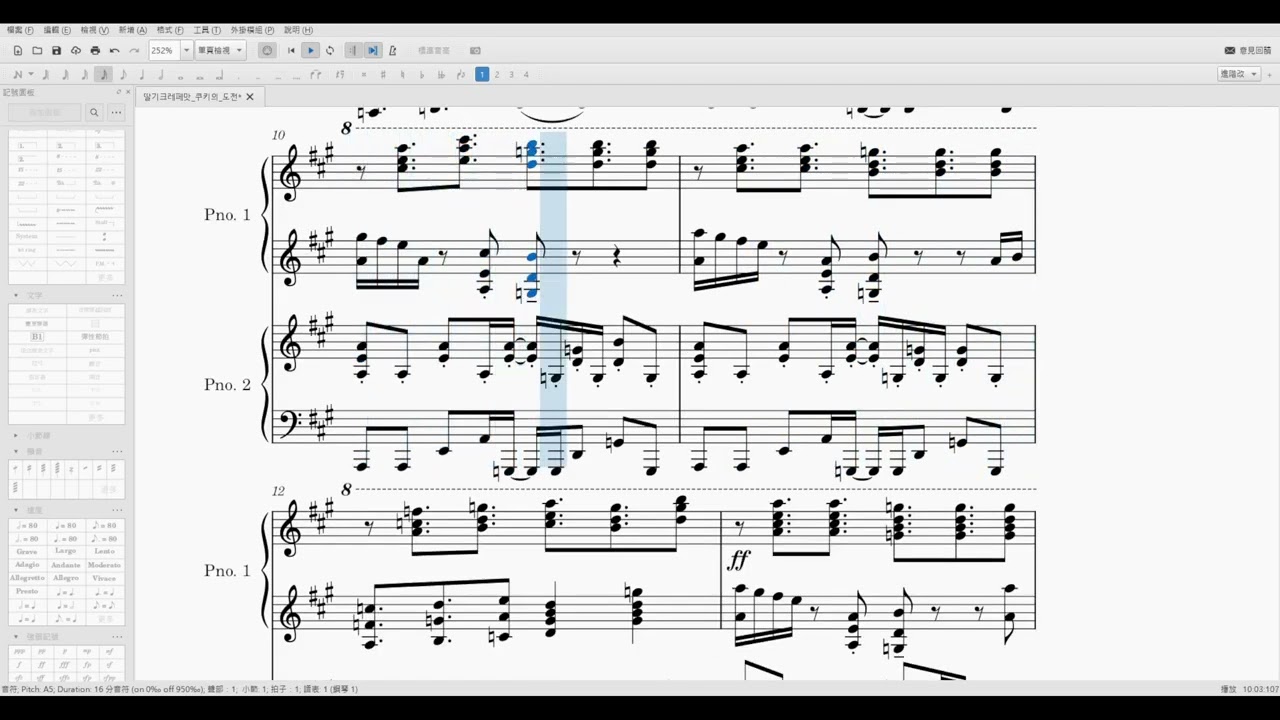Apply the double flat accidental
This screenshot has width=1280, height=720.
click(441, 74)
